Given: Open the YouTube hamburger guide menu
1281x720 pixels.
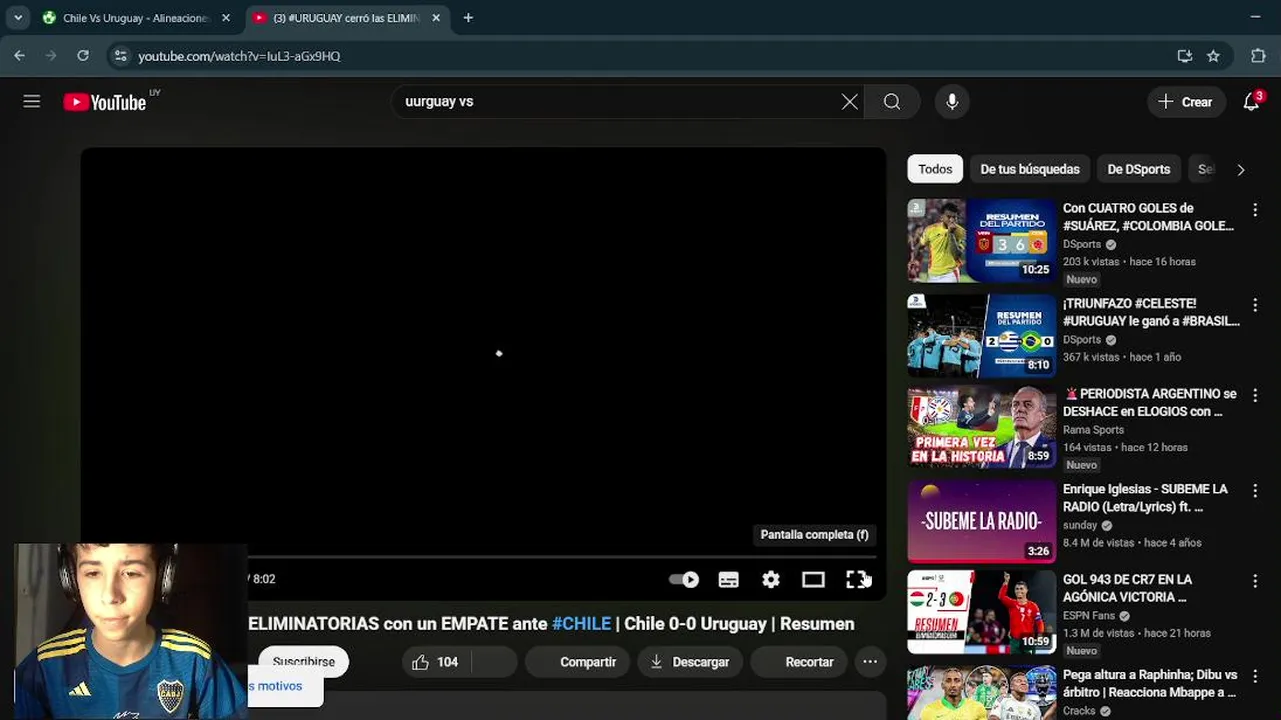Looking at the screenshot, I should tap(32, 101).
